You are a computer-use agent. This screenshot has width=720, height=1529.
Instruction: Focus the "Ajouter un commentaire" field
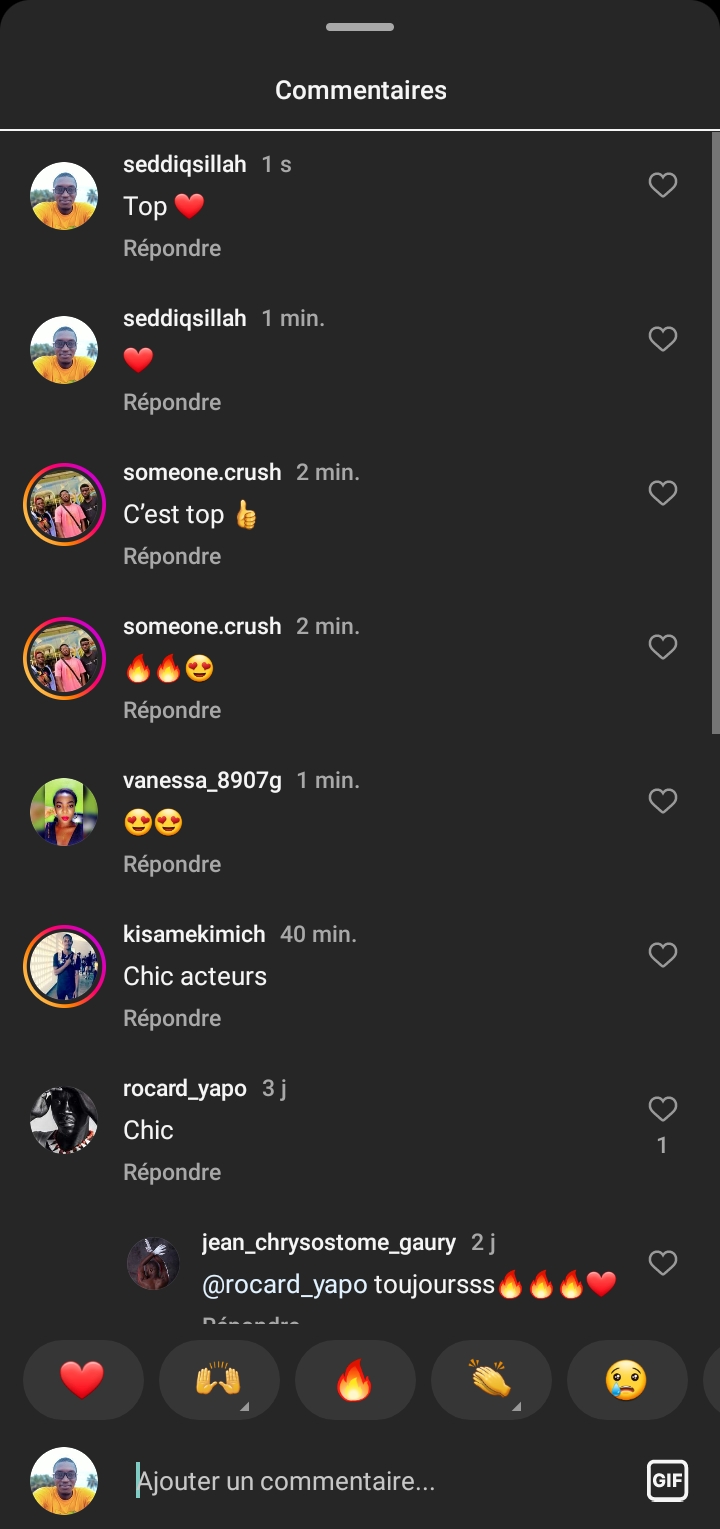pyautogui.click(x=380, y=1481)
